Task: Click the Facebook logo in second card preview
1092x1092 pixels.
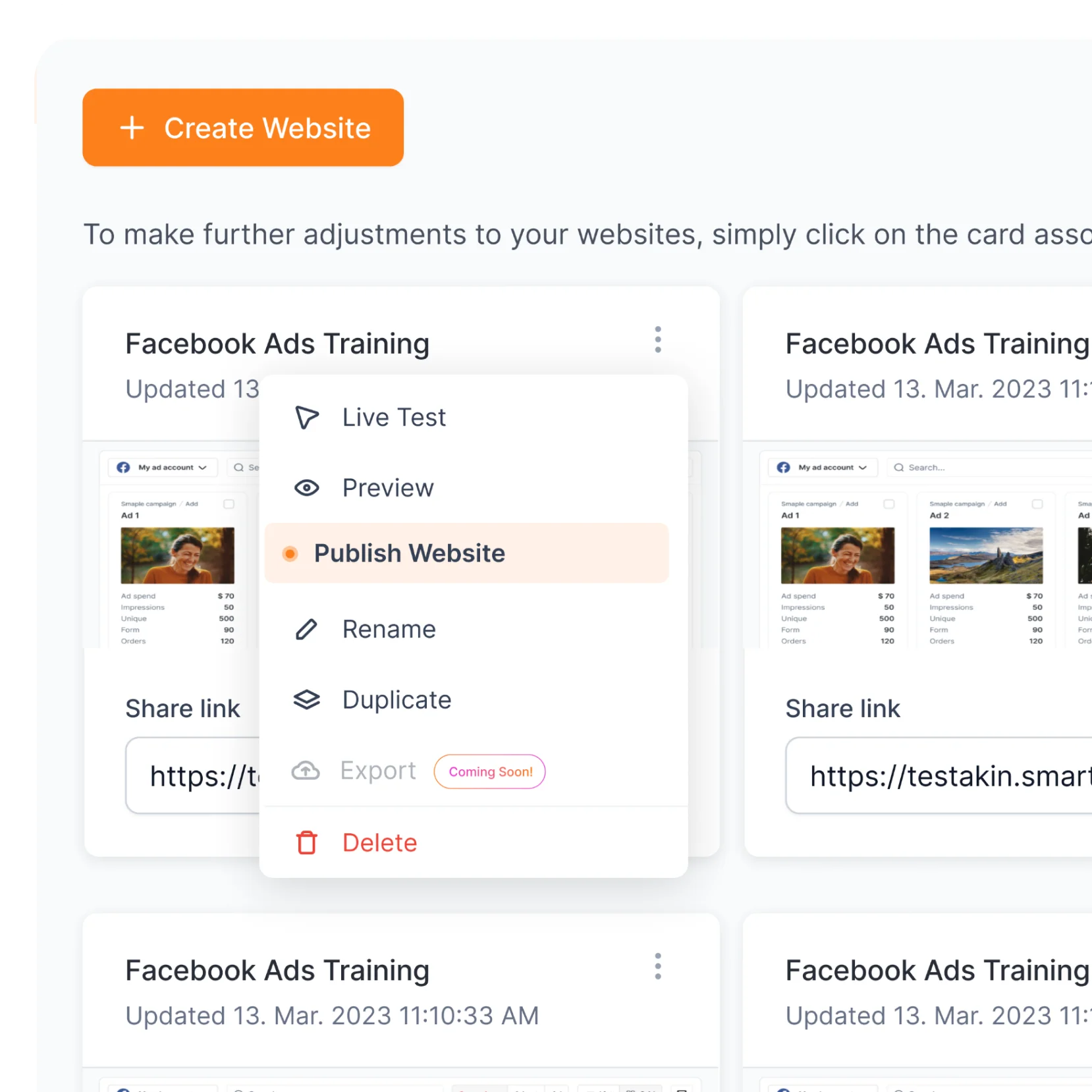Action: pyautogui.click(x=783, y=467)
